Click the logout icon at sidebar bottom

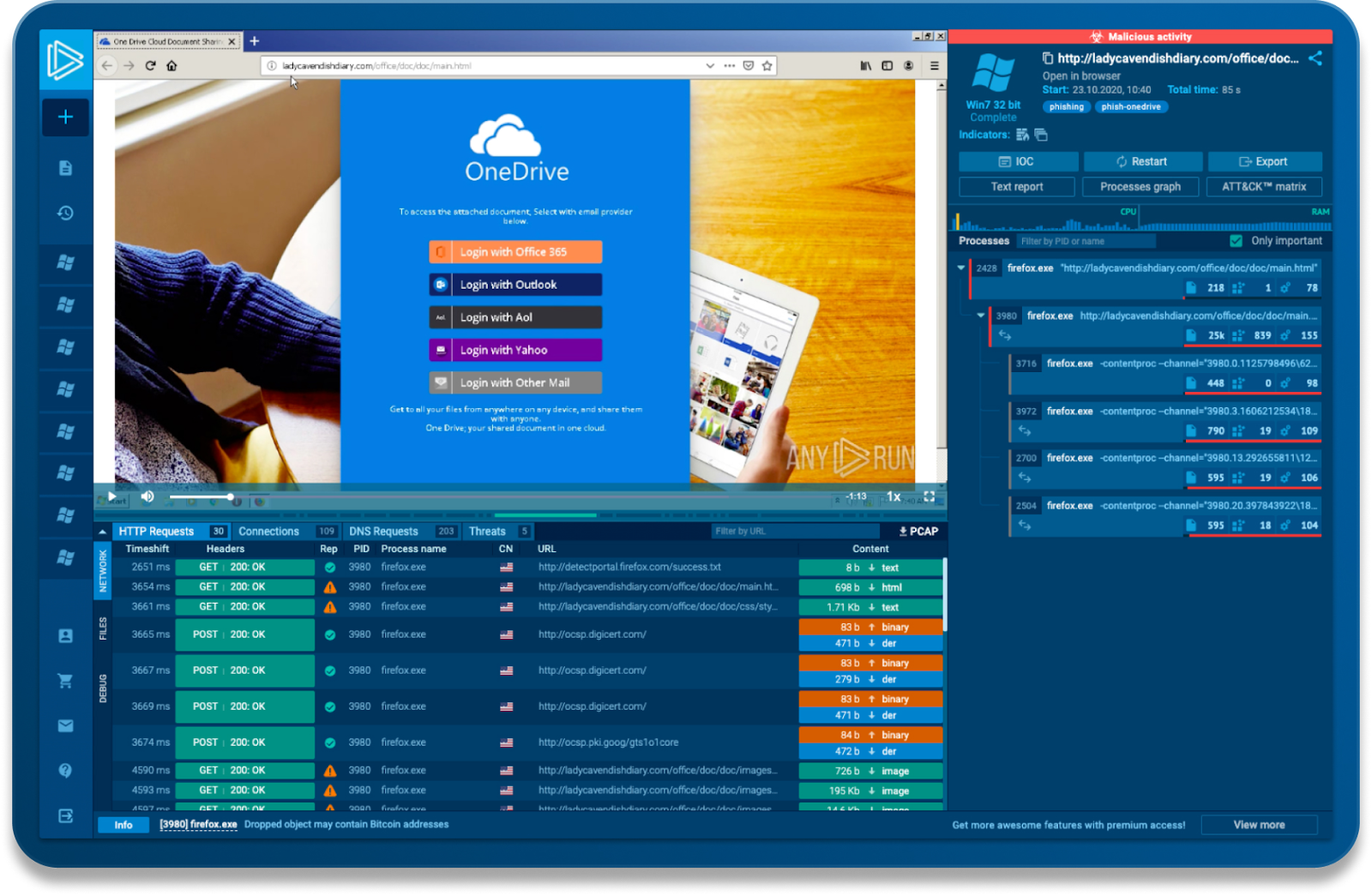[65, 815]
